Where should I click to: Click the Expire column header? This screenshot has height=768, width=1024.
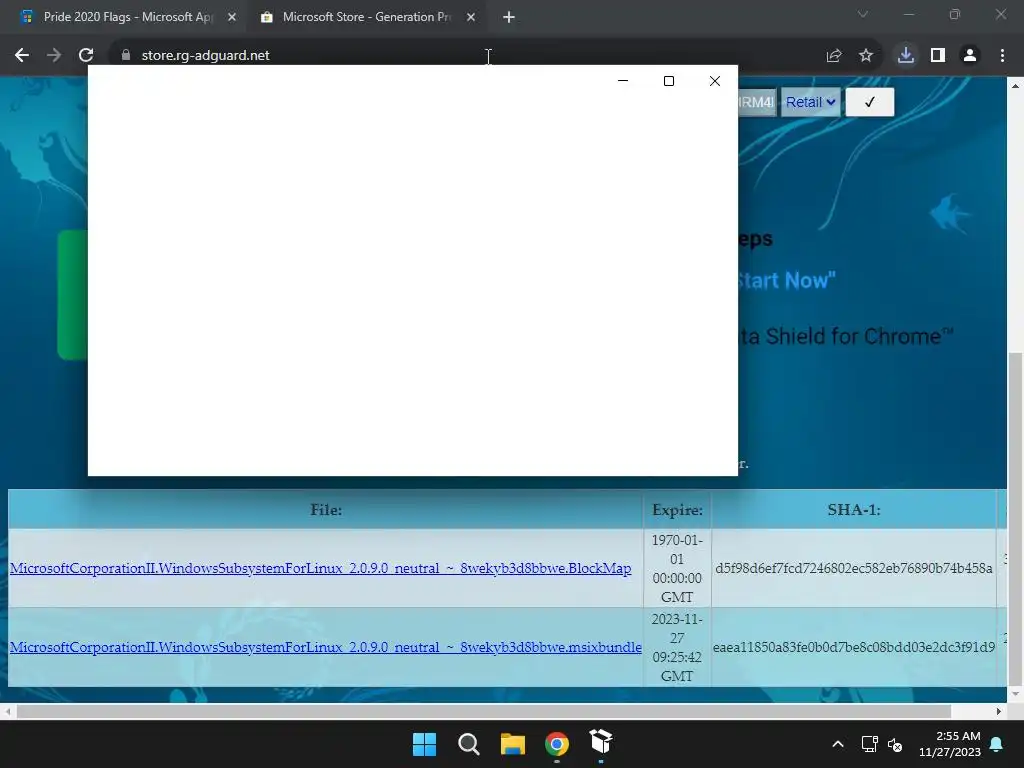pos(677,509)
